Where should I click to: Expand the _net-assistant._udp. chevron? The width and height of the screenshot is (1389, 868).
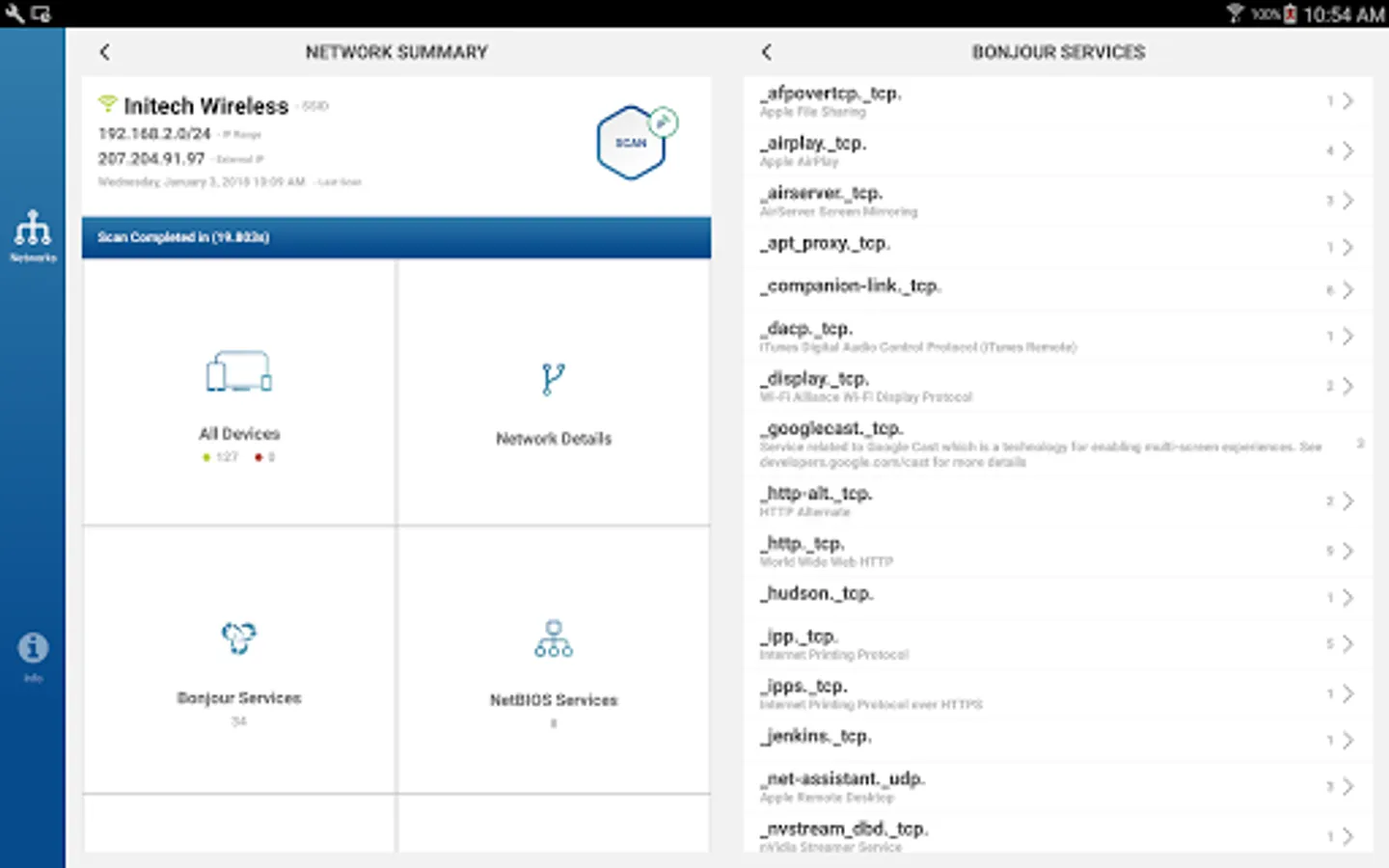point(1348,786)
